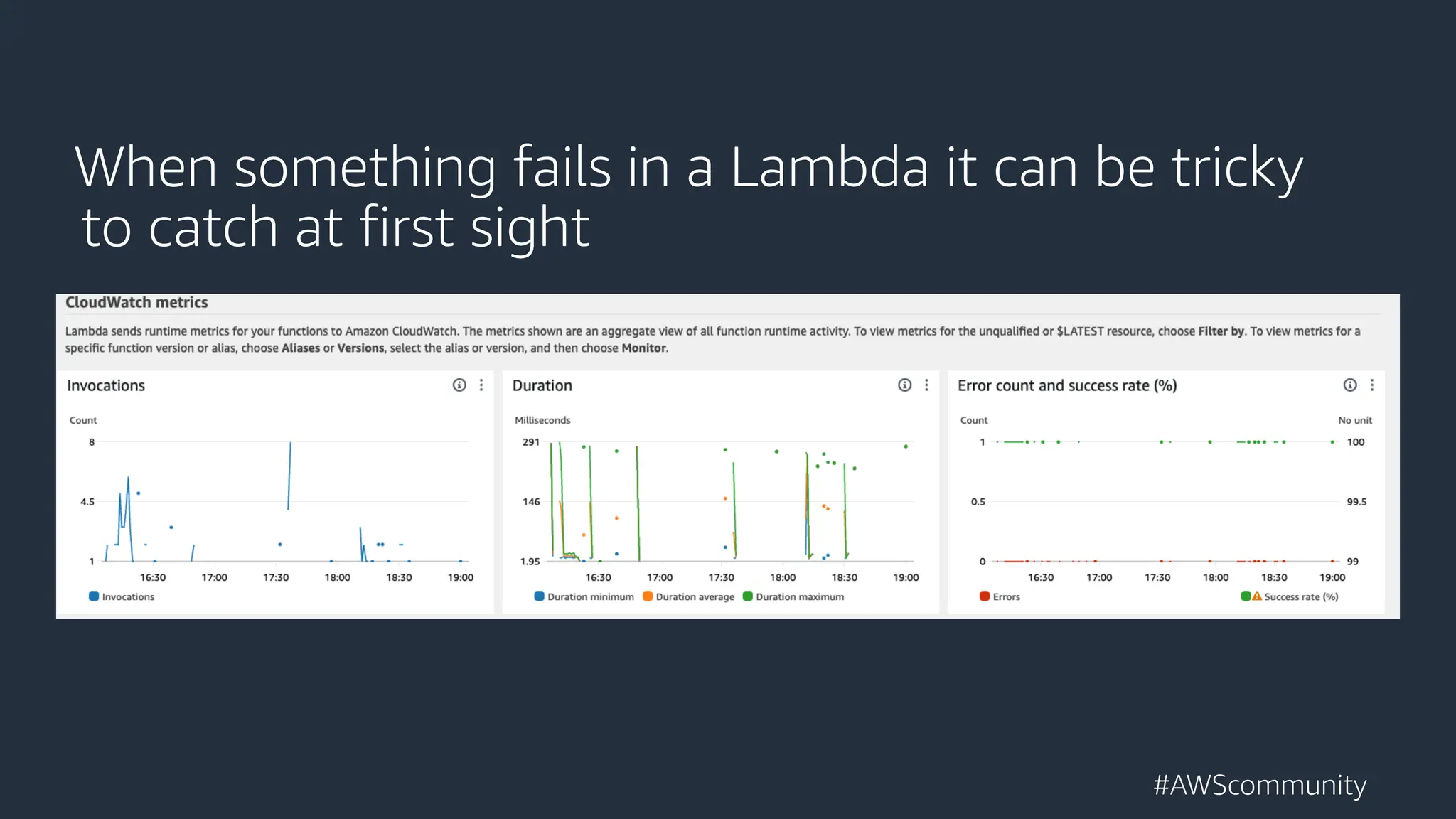Screen dimensions: 1456x819
Task: Toggle the Duration average legend marker
Action: (646, 596)
